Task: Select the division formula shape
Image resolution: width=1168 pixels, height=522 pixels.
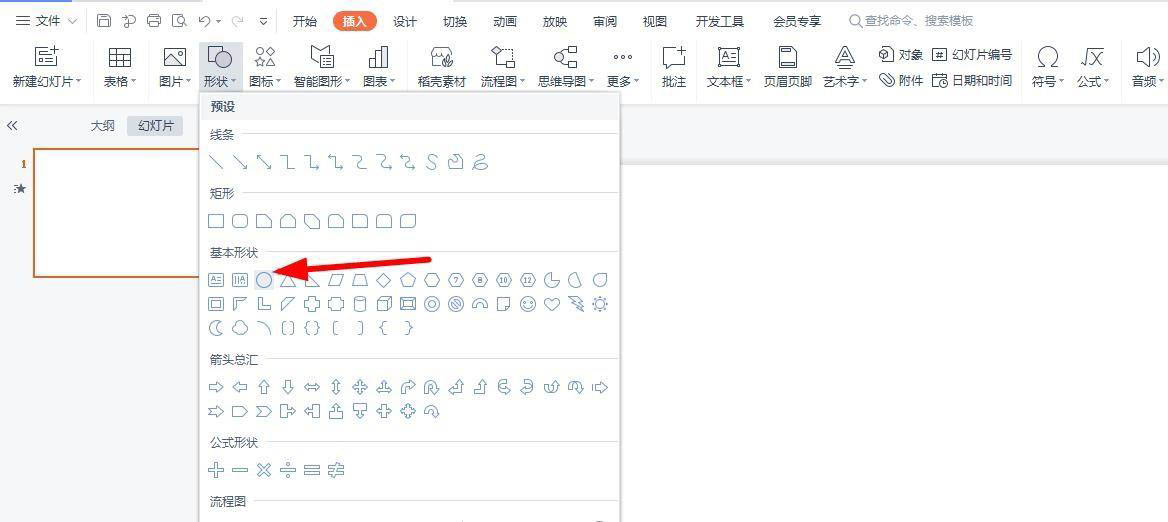Action: 288,470
